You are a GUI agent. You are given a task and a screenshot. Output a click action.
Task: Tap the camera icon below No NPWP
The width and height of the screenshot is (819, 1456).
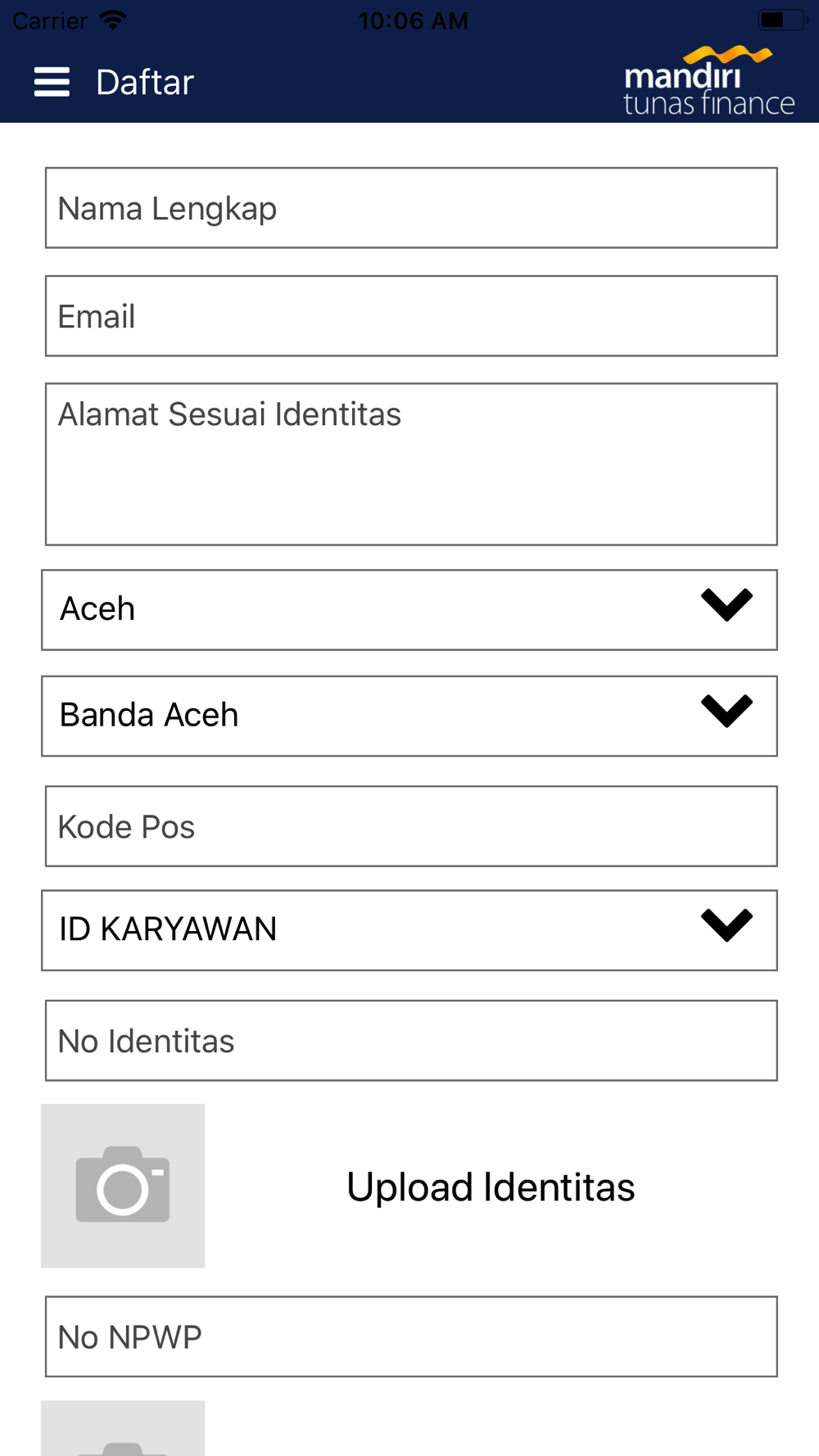coord(123,1433)
